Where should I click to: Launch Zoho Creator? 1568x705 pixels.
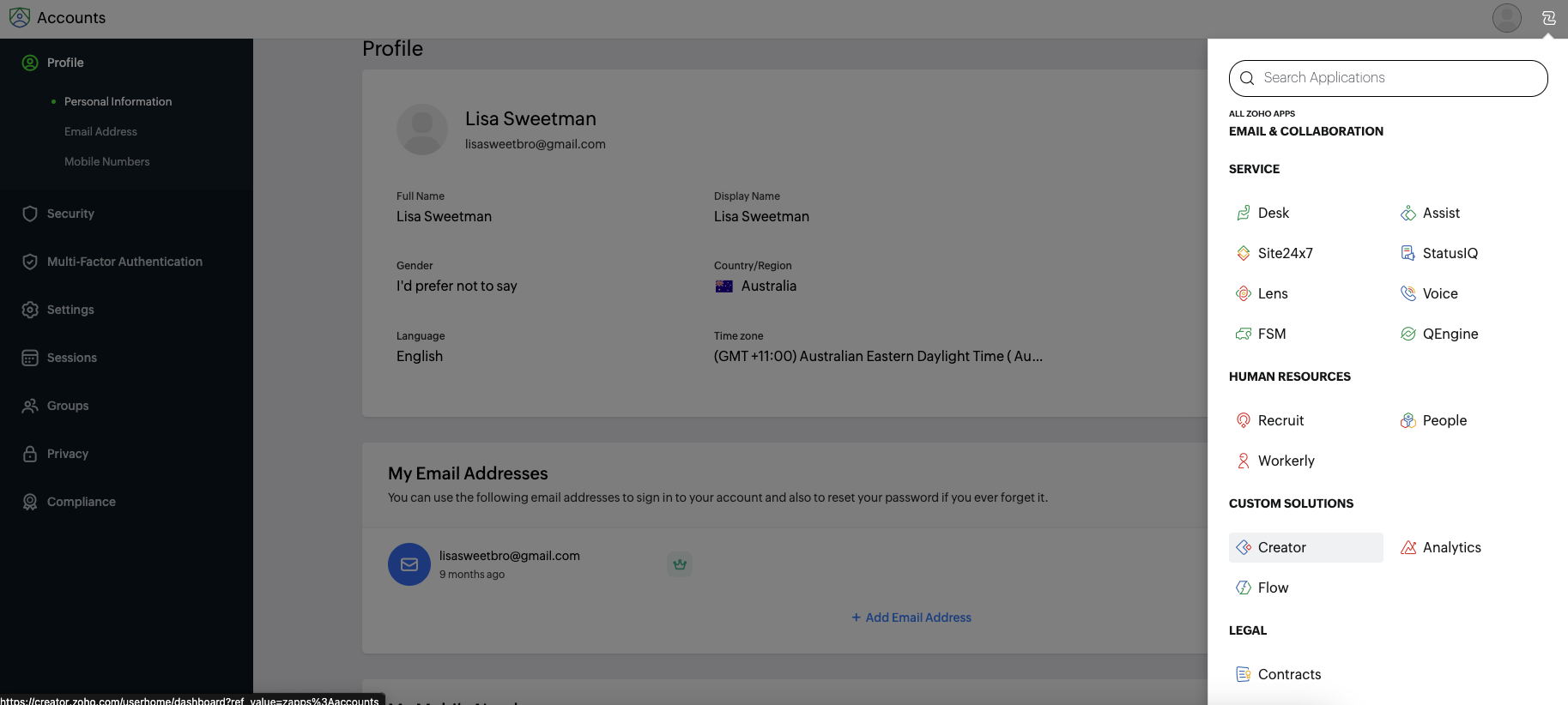1305,547
